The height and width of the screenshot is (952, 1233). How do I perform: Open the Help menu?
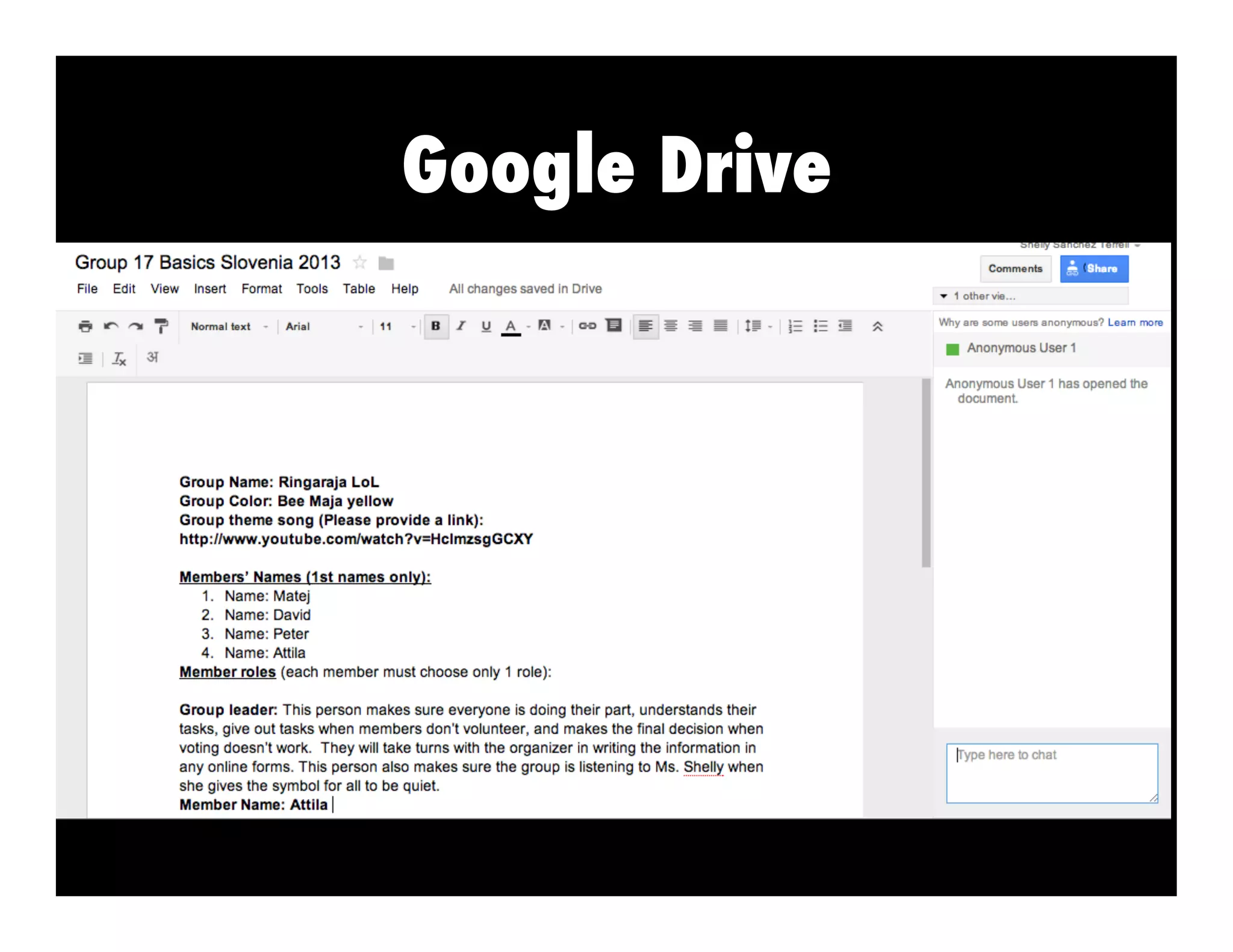[x=405, y=289]
